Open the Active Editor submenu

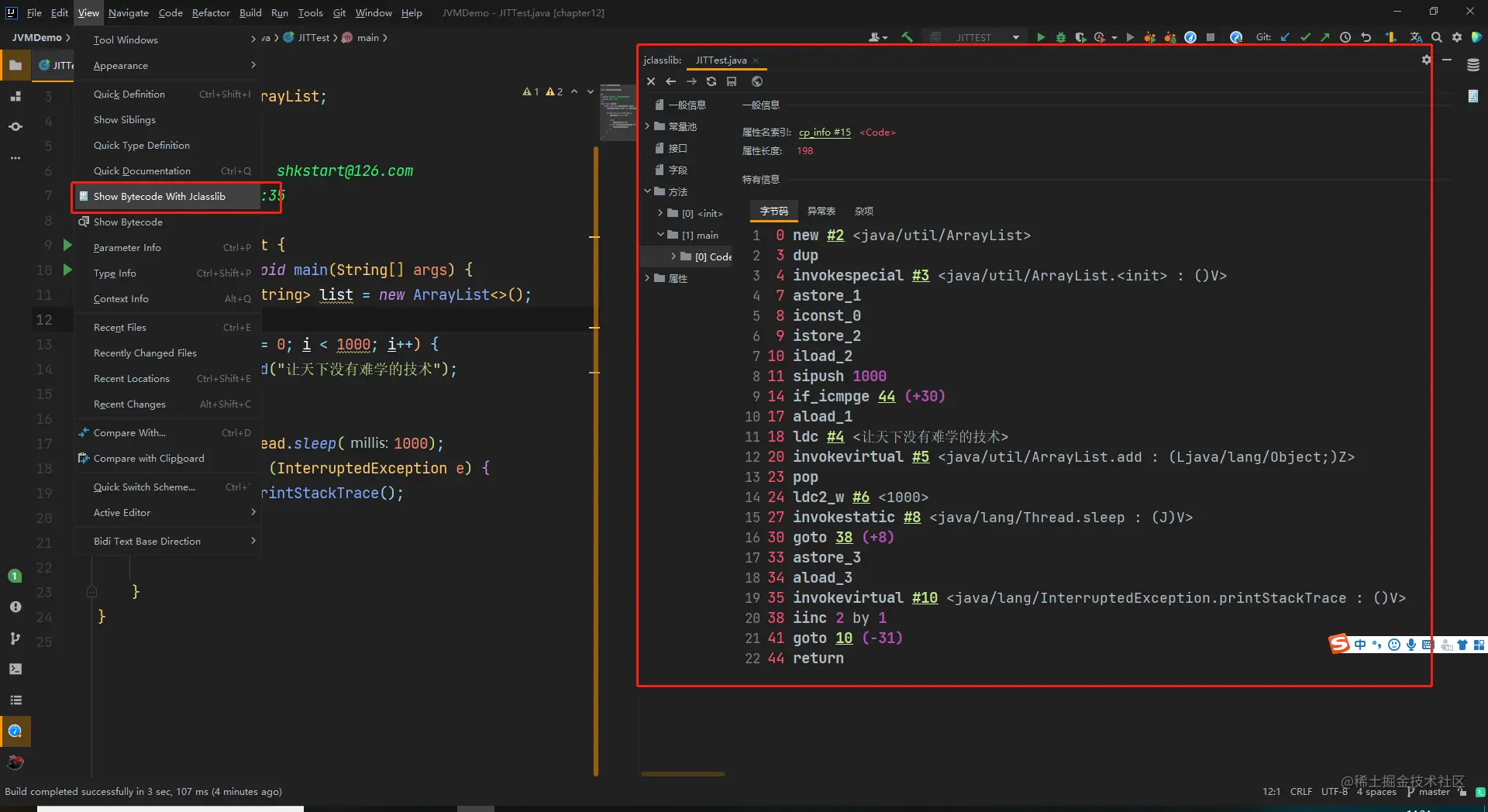coord(167,512)
